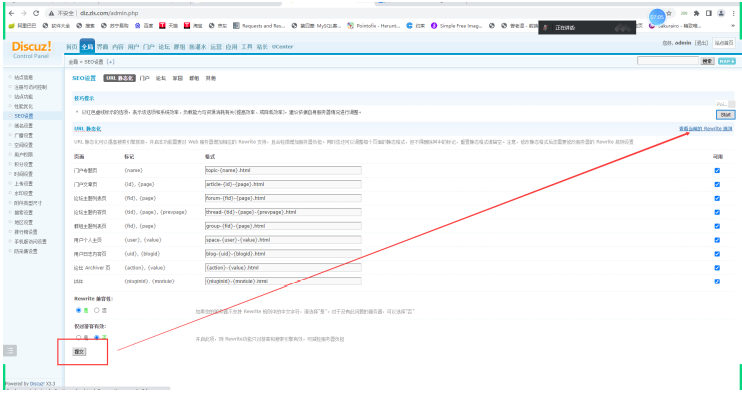Click the browser profile avatar icon

(721, 13)
